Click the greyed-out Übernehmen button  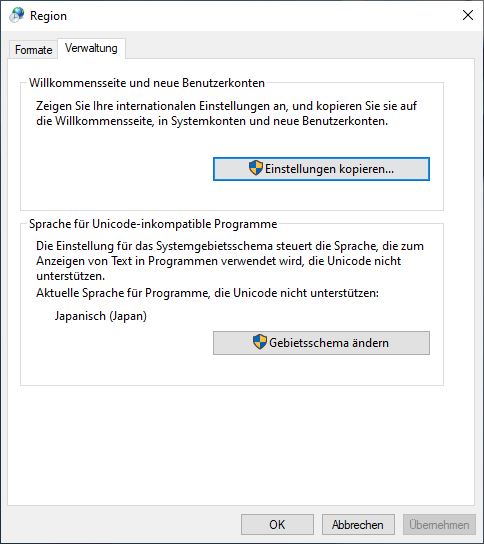tap(439, 525)
